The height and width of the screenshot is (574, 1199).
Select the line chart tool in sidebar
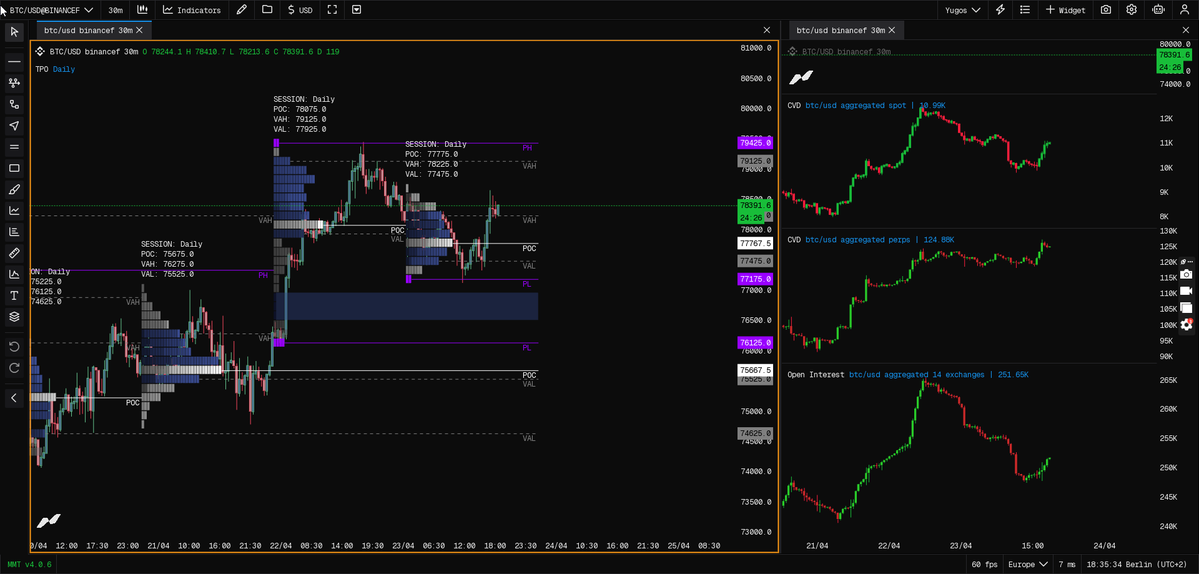tap(14, 210)
